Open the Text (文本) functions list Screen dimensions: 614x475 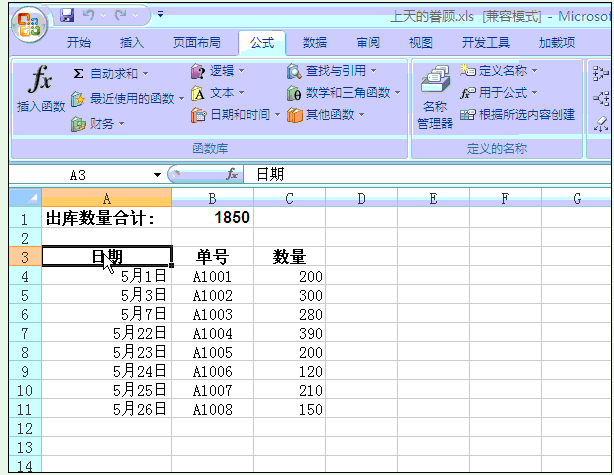(x=217, y=93)
